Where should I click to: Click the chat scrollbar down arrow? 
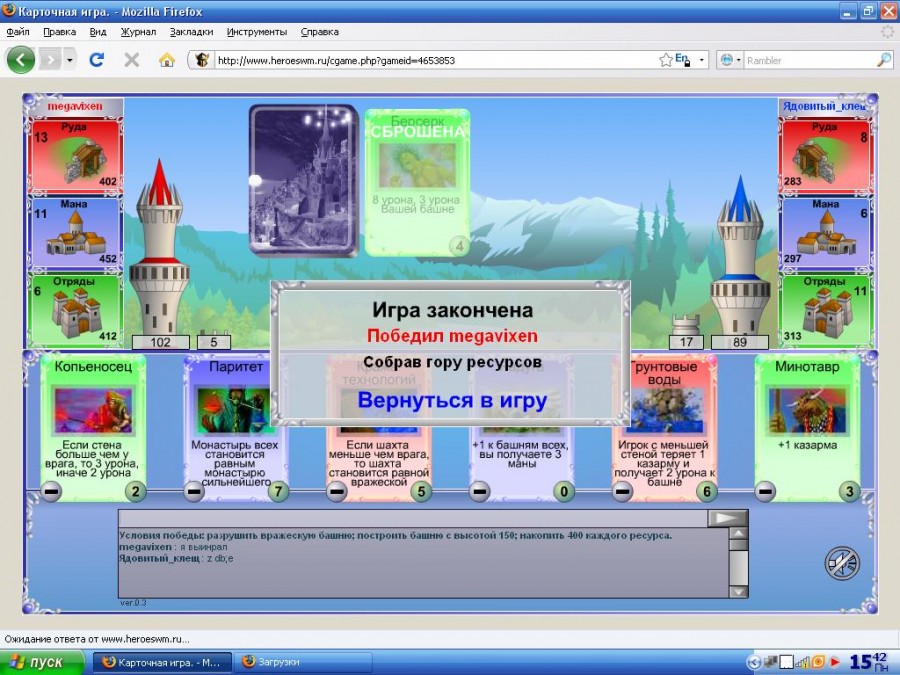[x=738, y=592]
